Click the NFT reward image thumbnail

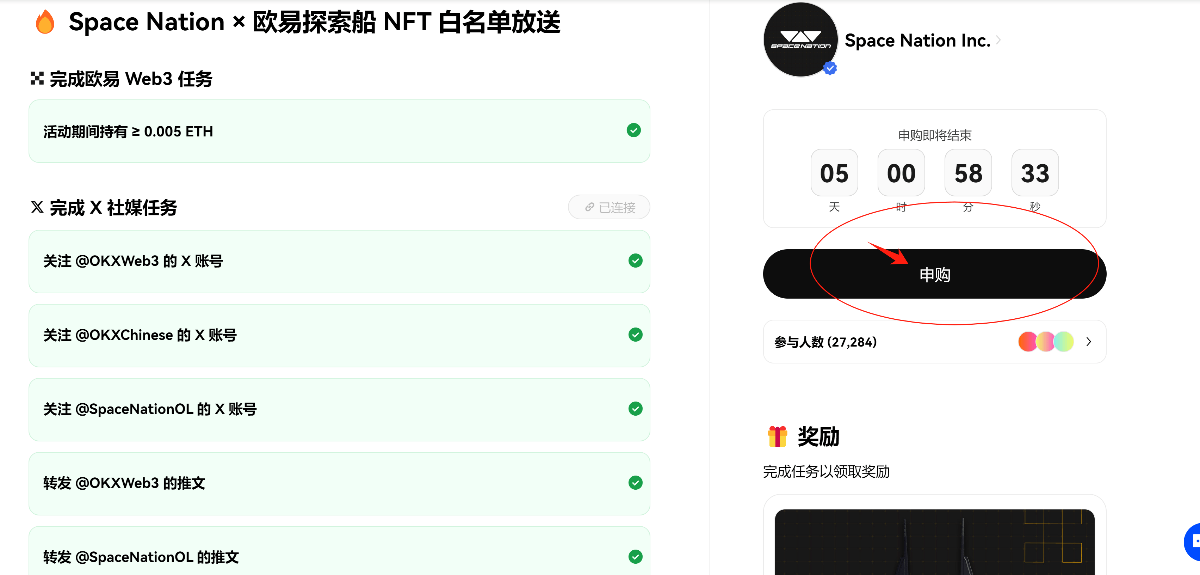935,542
